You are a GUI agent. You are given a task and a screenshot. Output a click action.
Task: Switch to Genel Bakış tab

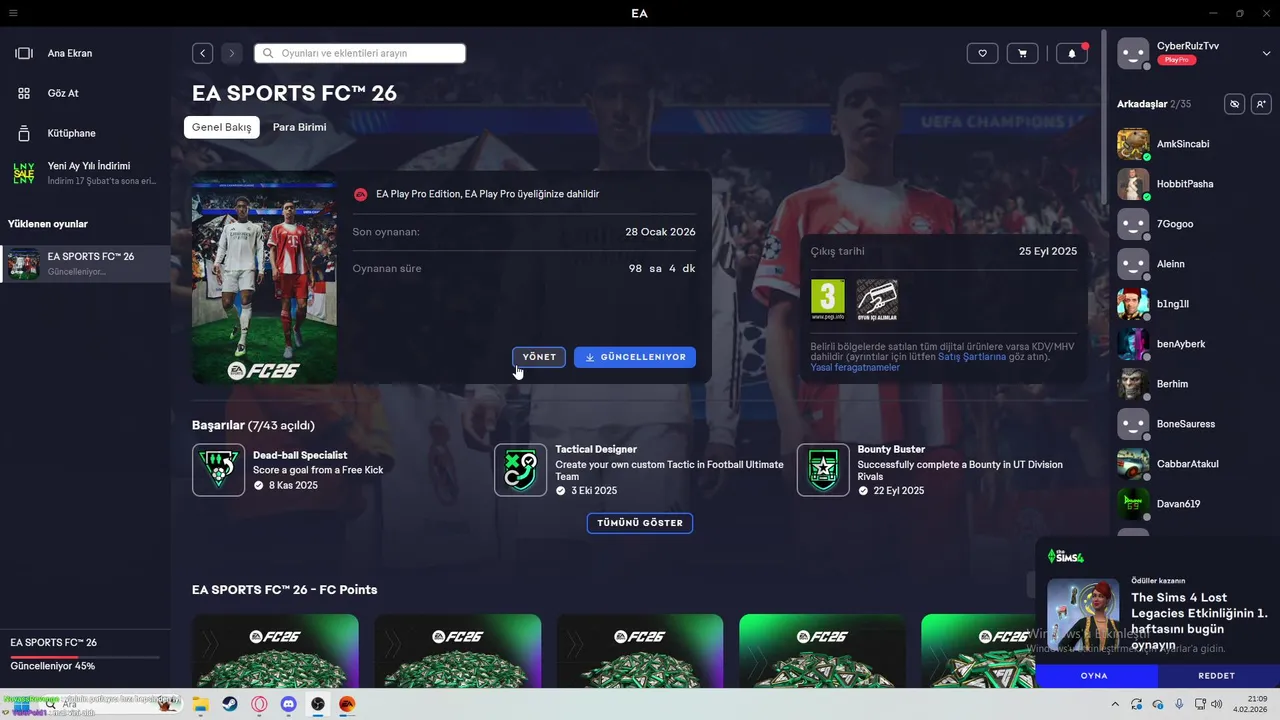222,127
